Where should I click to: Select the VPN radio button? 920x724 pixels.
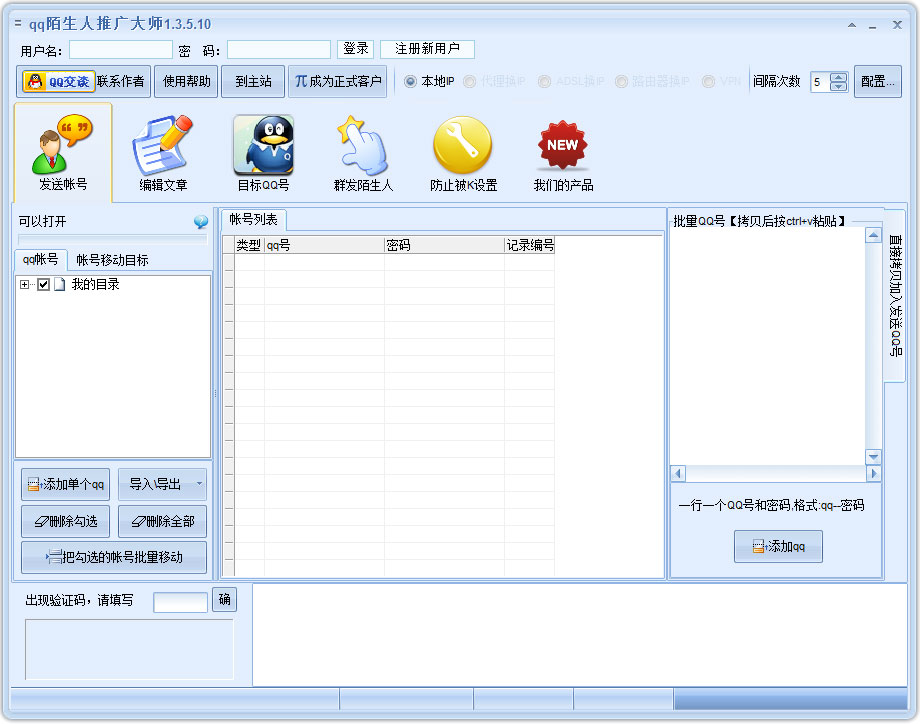click(708, 82)
